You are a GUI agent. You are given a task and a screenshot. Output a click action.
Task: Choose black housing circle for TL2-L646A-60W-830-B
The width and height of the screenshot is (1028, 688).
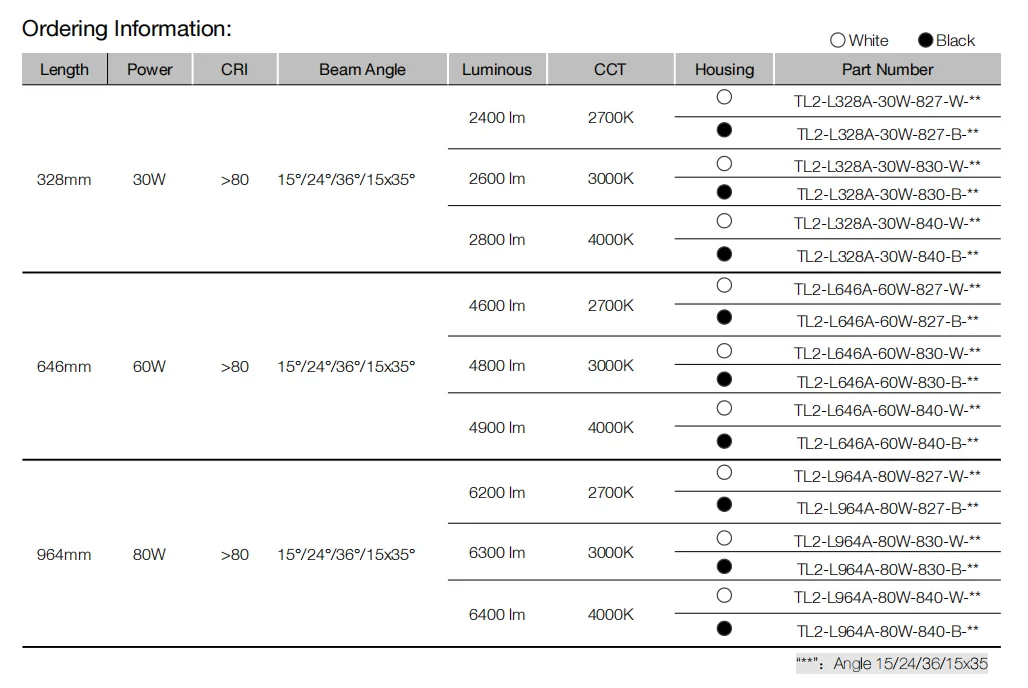[x=725, y=380]
